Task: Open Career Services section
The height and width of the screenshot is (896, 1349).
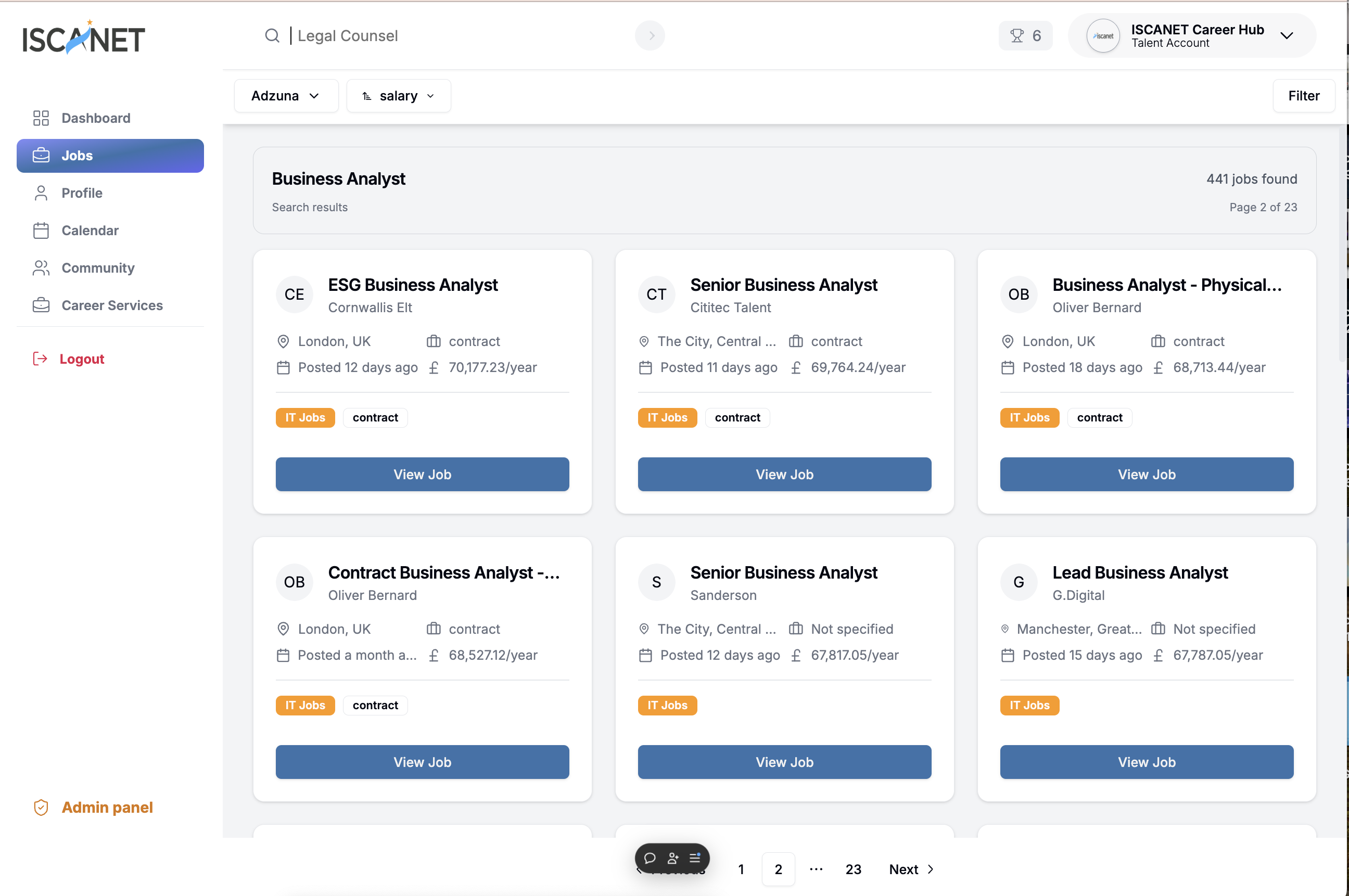Action: [x=112, y=305]
